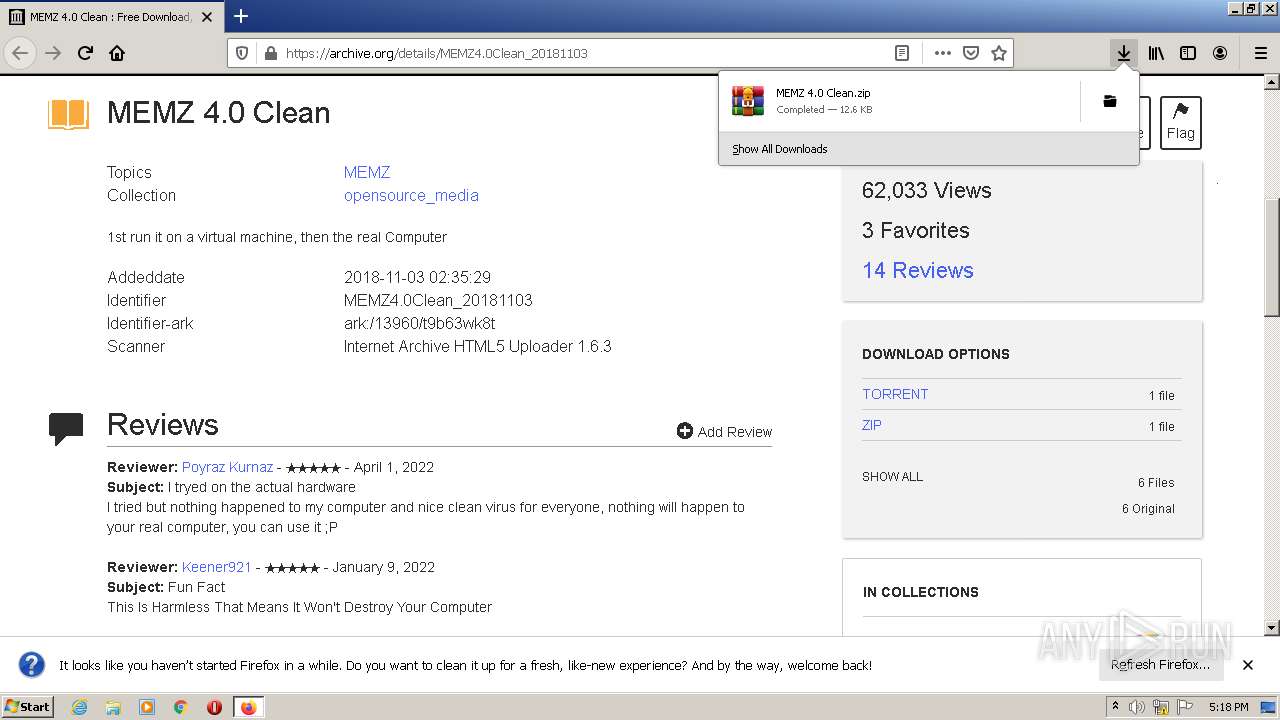The image size is (1280, 720).
Task: Go back to the previous page
Action: [20, 53]
